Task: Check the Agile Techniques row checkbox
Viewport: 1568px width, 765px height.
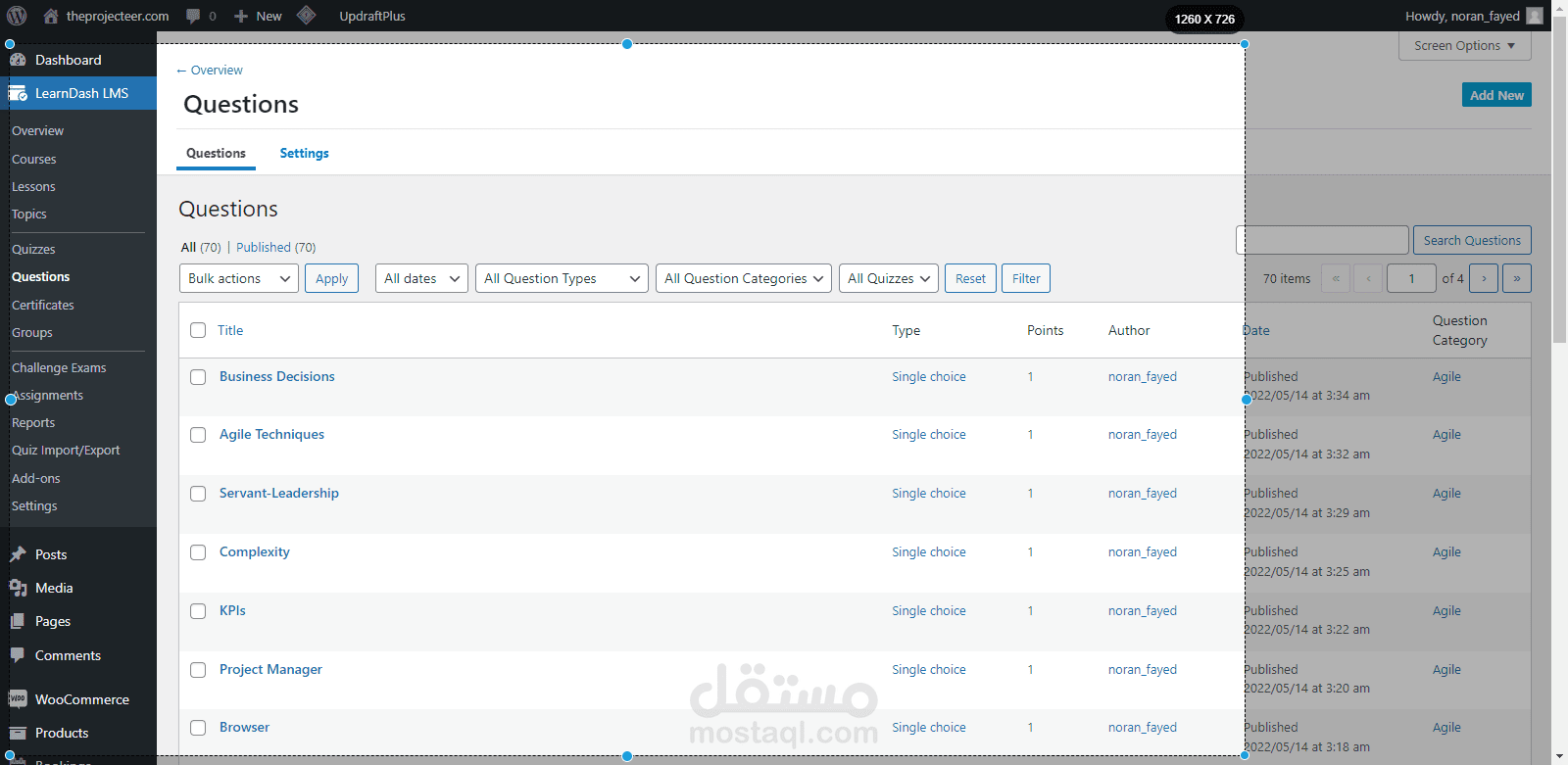Action: coord(198,435)
